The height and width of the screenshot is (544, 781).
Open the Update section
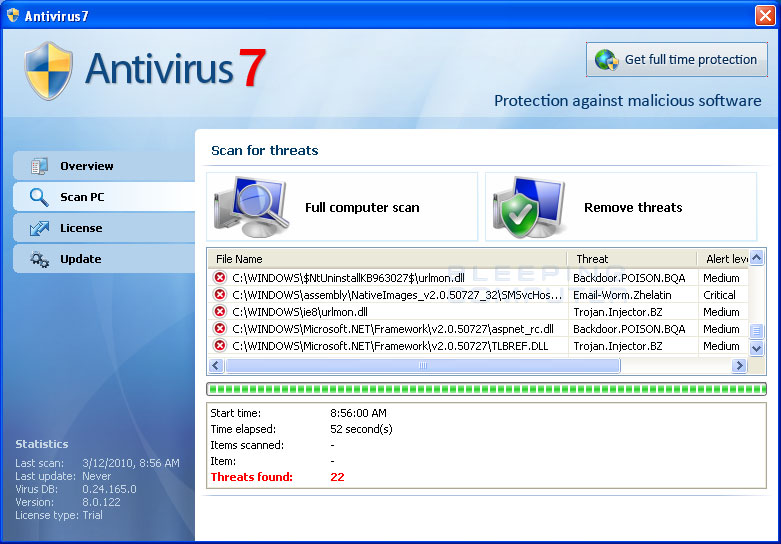[104, 259]
